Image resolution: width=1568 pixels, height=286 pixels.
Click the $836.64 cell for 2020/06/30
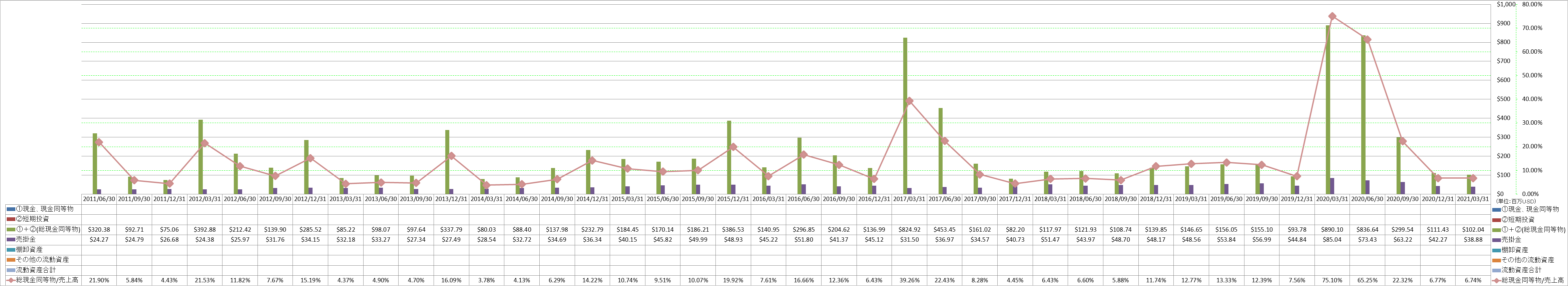(1368, 229)
